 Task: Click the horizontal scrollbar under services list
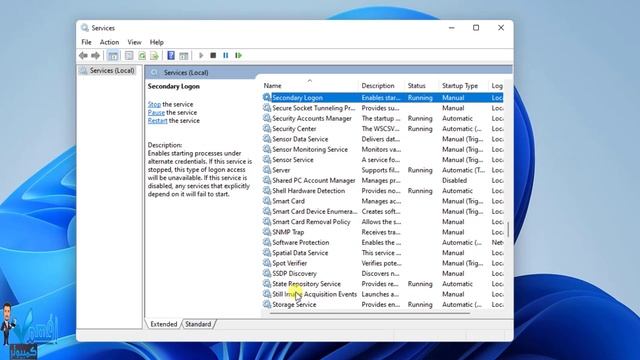click(x=369, y=313)
